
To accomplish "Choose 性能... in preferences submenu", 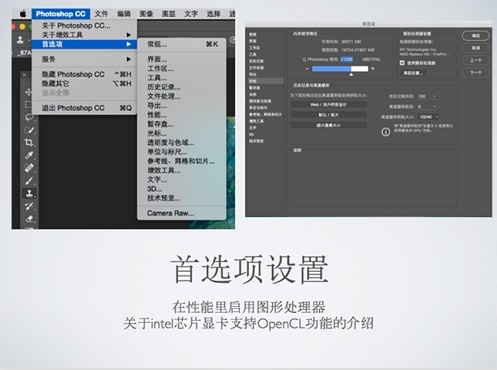I will [x=182, y=115].
